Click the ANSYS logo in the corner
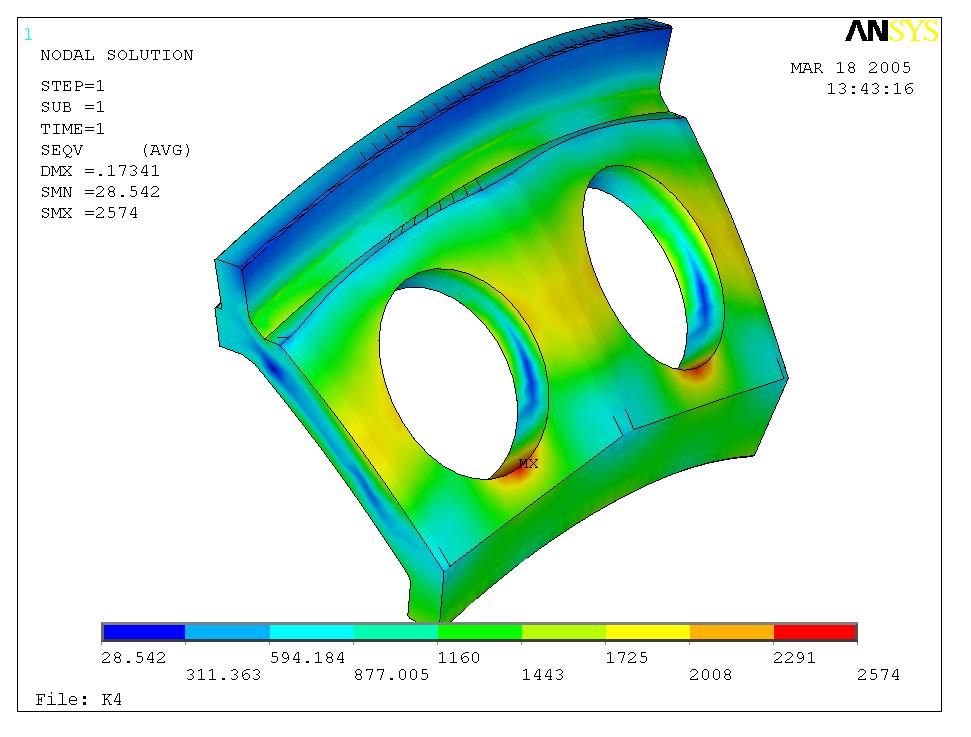 (x=892, y=32)
